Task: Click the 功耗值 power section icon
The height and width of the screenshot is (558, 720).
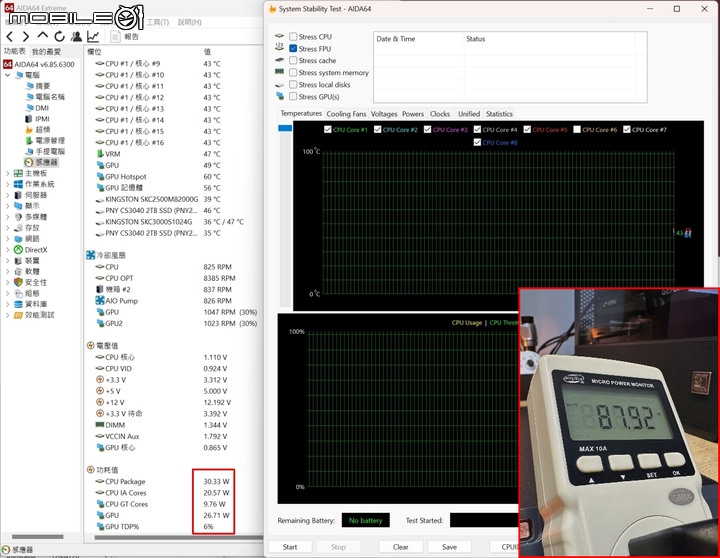Action: pyautogui.click(x=90, y=469)
